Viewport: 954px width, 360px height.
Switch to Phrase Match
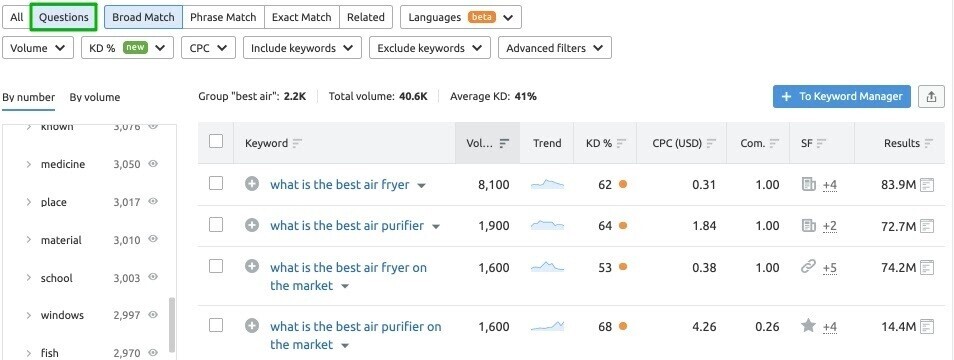click(223, 17)
